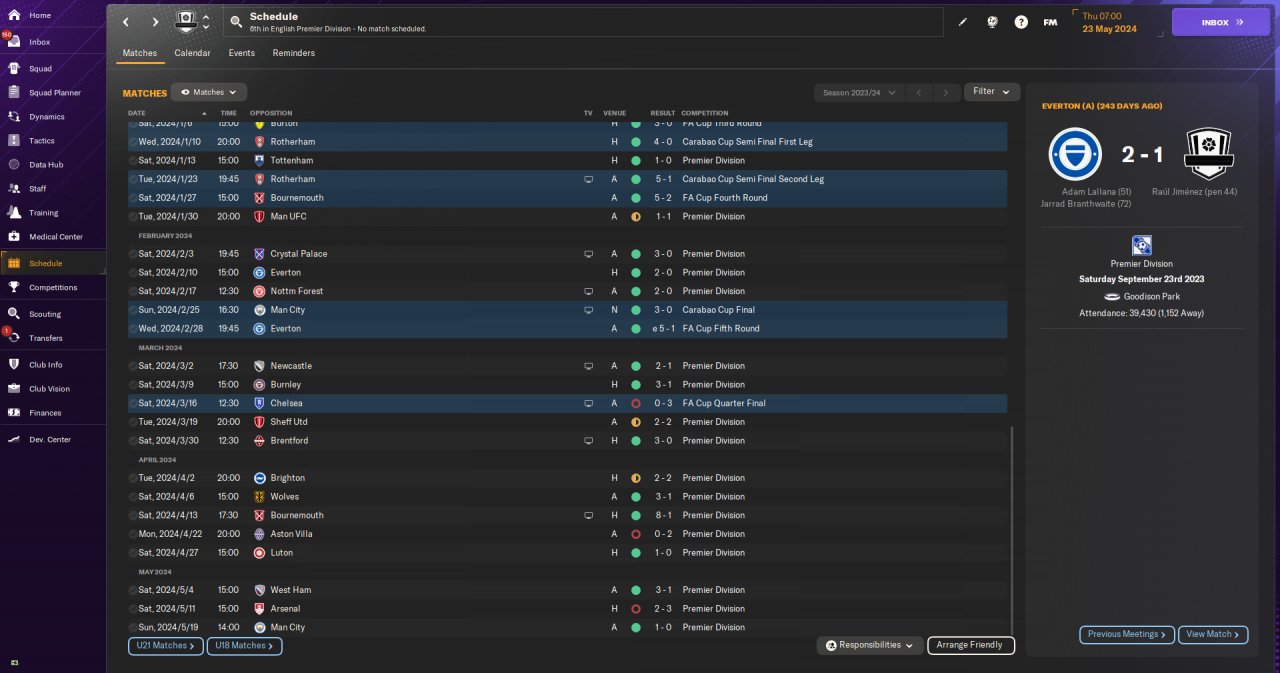Go to the next season arrow
This screenshot has height=673, width=1280.
tap(946, 92)
